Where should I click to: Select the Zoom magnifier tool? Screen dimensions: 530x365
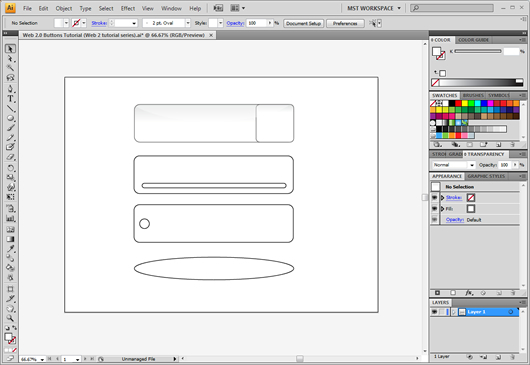(10, 318)
